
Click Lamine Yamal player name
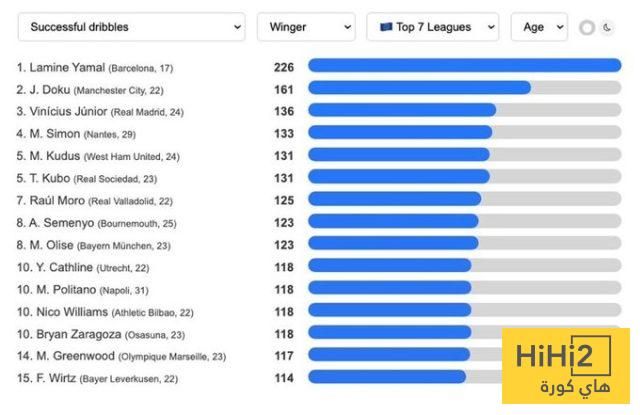tap(67, 67)
